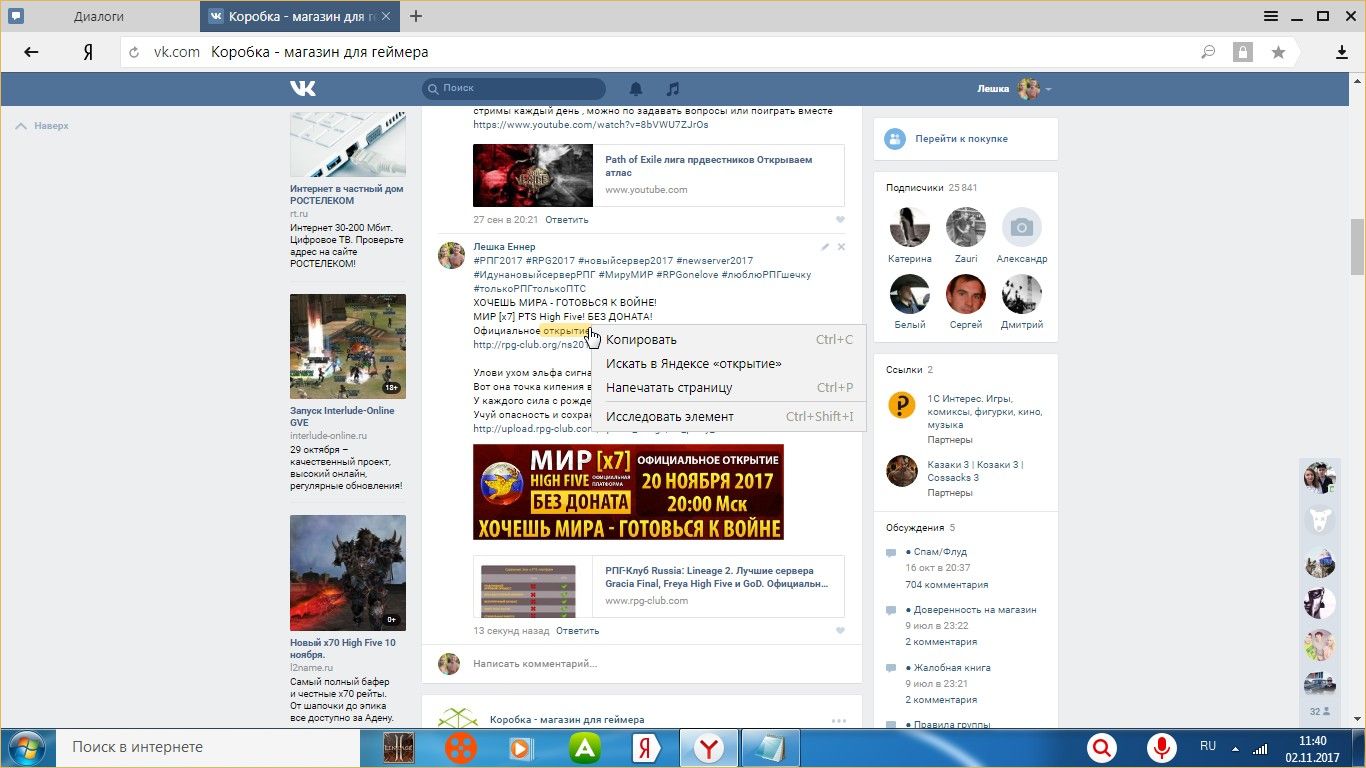Screen dimensions: 1366x768
Task: Click the VK logo in header
Action: tap(303, 89)
